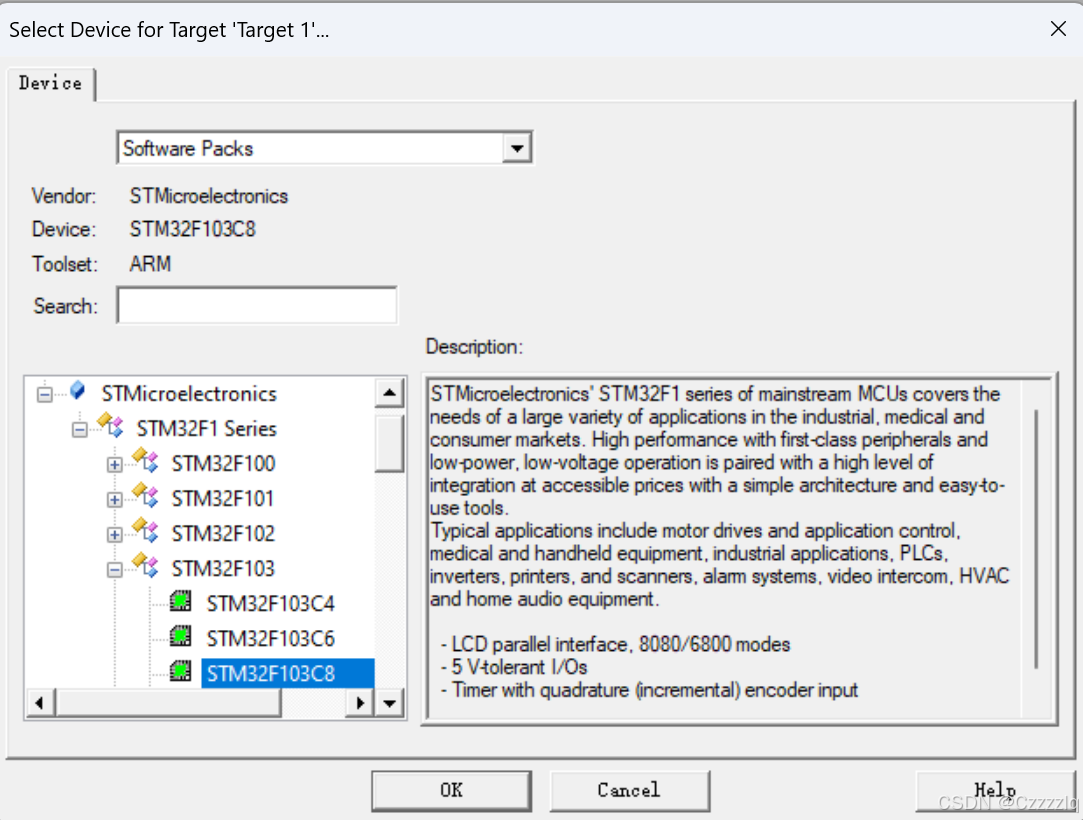Select STMicroelectronics root tree label
Screen dimensions: 1083x820
pos(189,394)
